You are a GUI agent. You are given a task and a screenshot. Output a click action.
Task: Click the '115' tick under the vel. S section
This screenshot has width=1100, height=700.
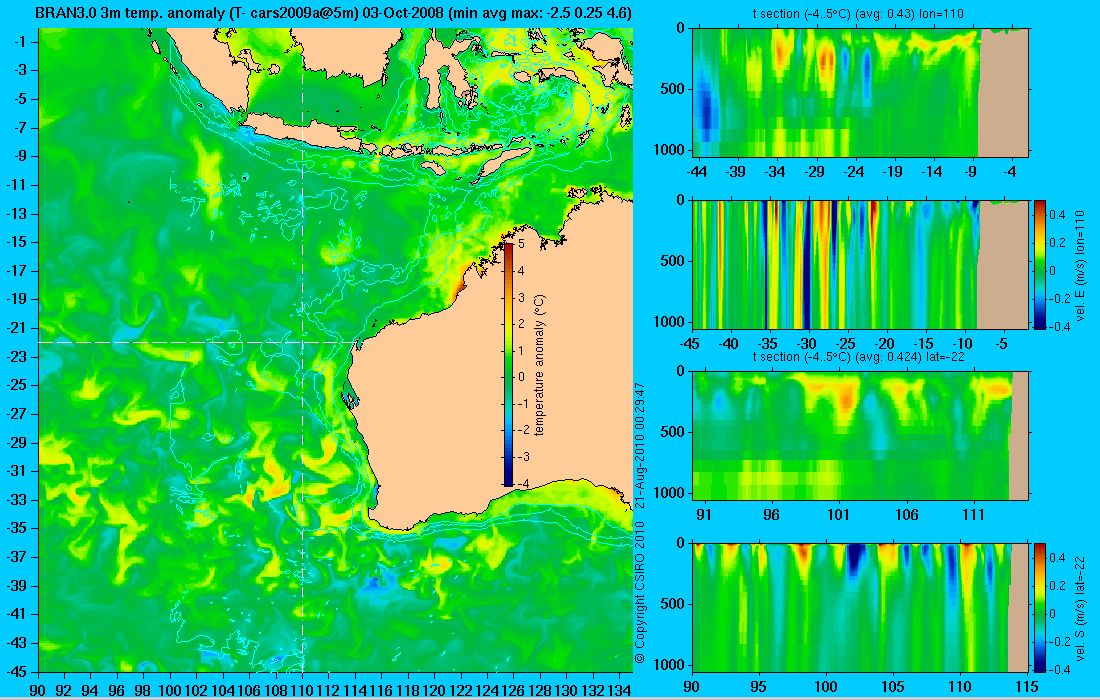coord(1026,687)
